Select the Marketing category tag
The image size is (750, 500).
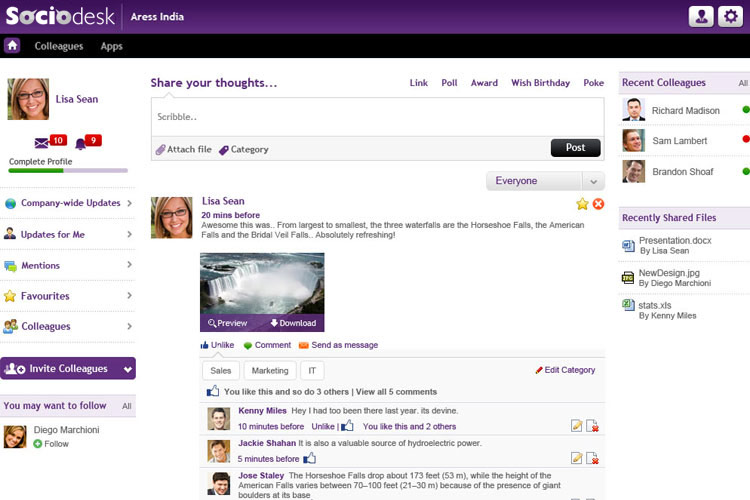pos(270,370)
